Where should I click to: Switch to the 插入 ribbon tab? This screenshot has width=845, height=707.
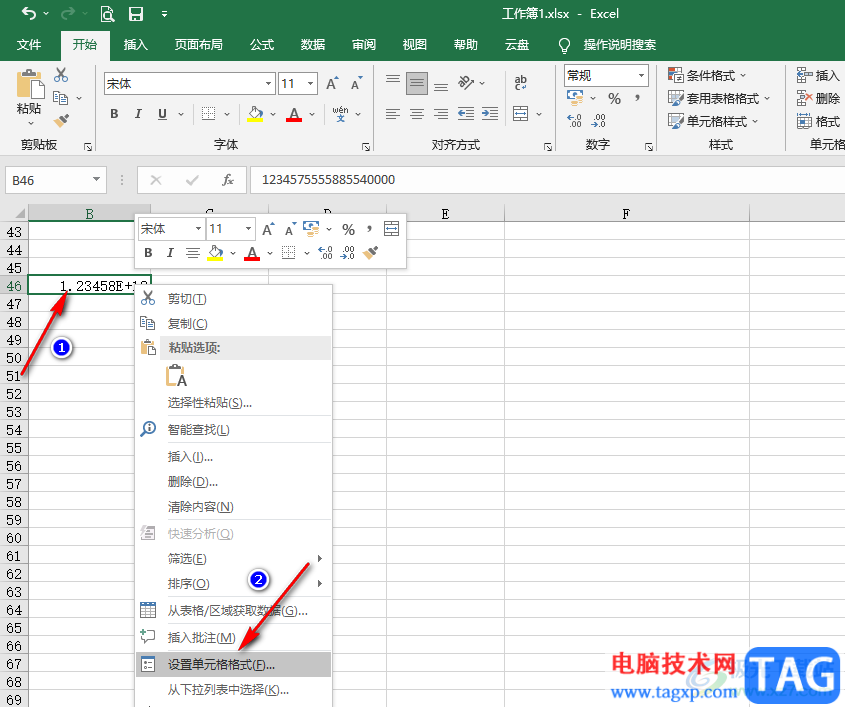click(135, 45)
